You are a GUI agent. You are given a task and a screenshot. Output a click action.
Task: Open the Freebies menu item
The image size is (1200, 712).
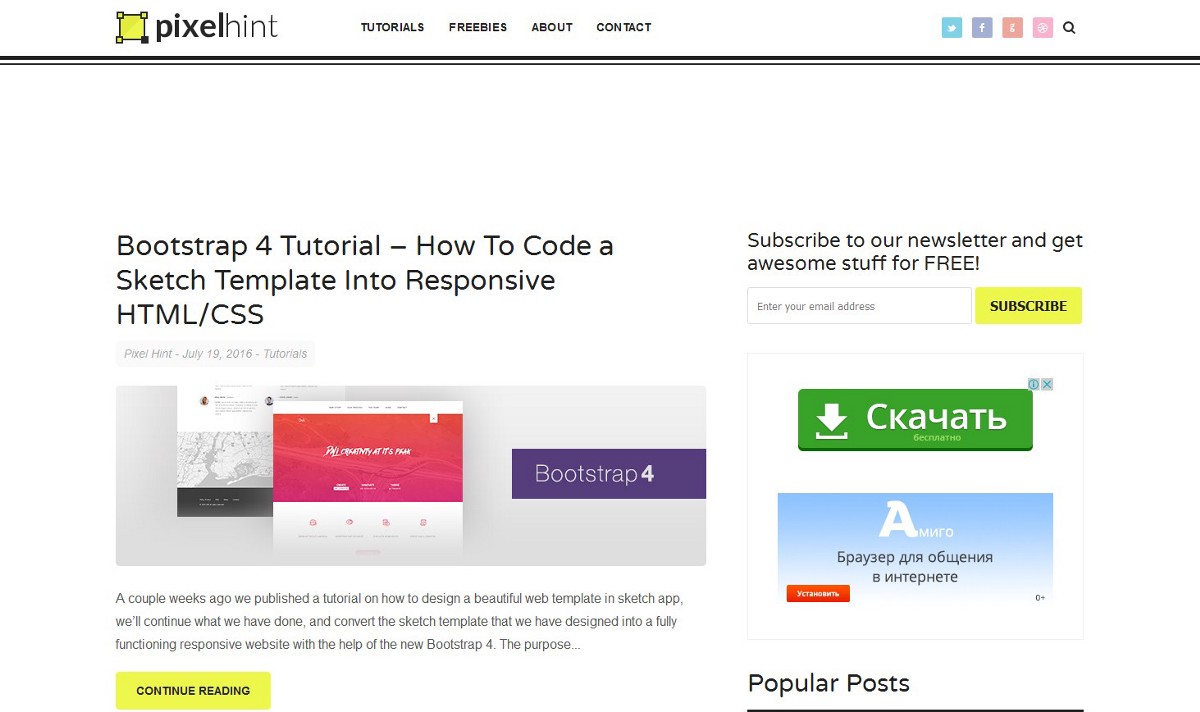point(478,27)
